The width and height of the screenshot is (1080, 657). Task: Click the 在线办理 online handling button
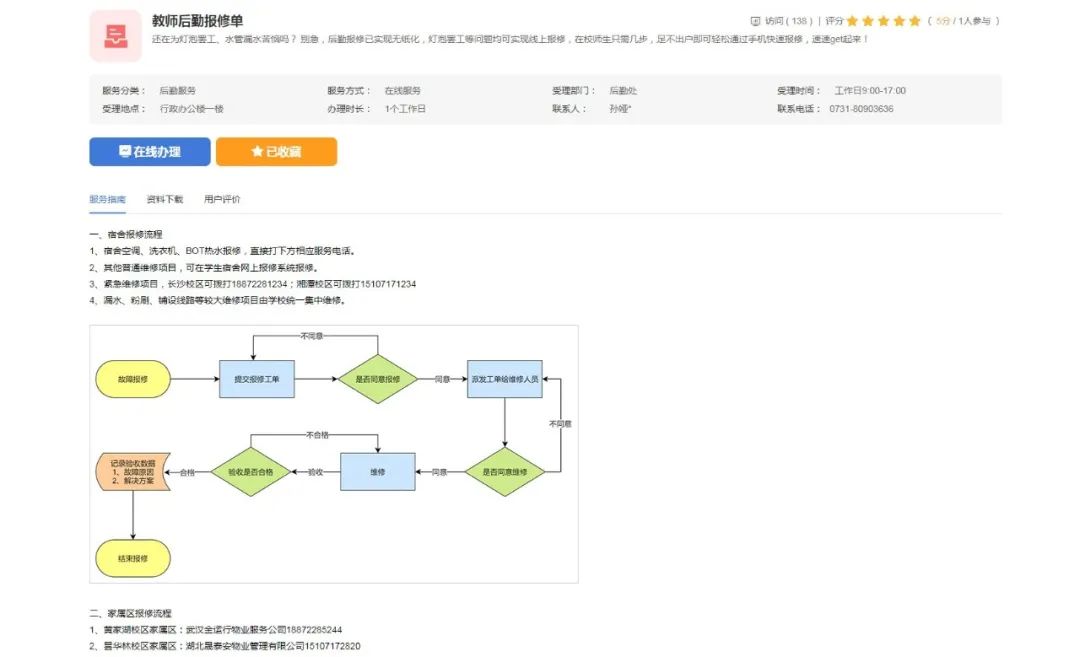coord(150,152)
